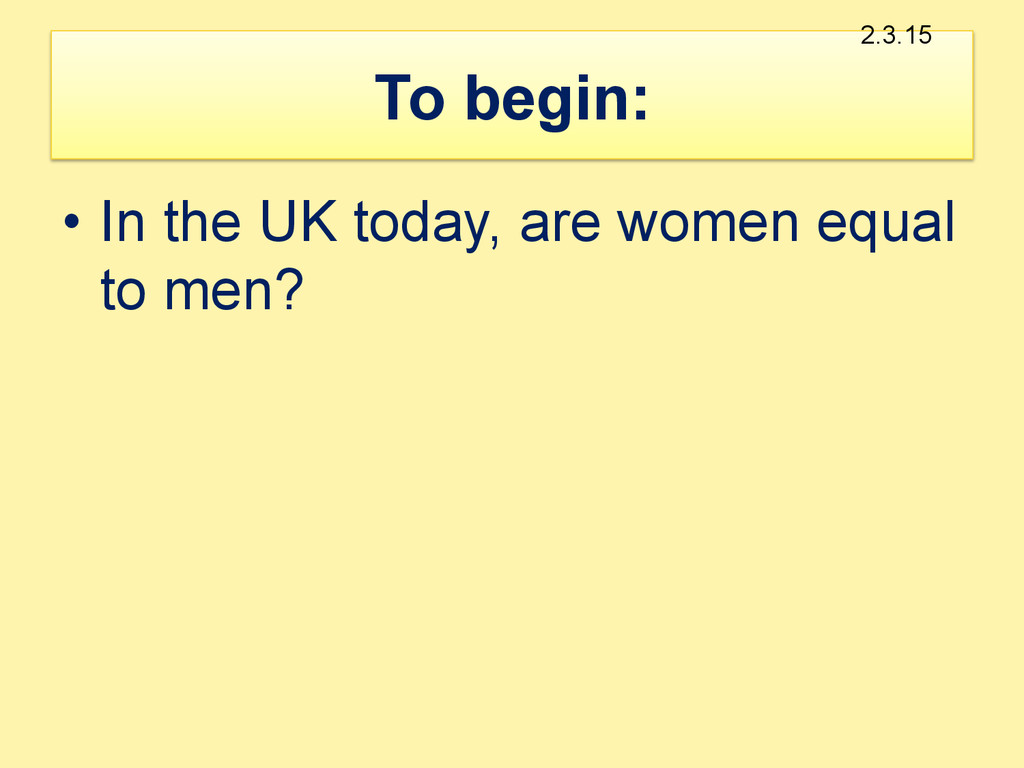Viewport: 1024px width, 768px height.
Task: Click the word "begin:" in the title
Action: (556, 100)
